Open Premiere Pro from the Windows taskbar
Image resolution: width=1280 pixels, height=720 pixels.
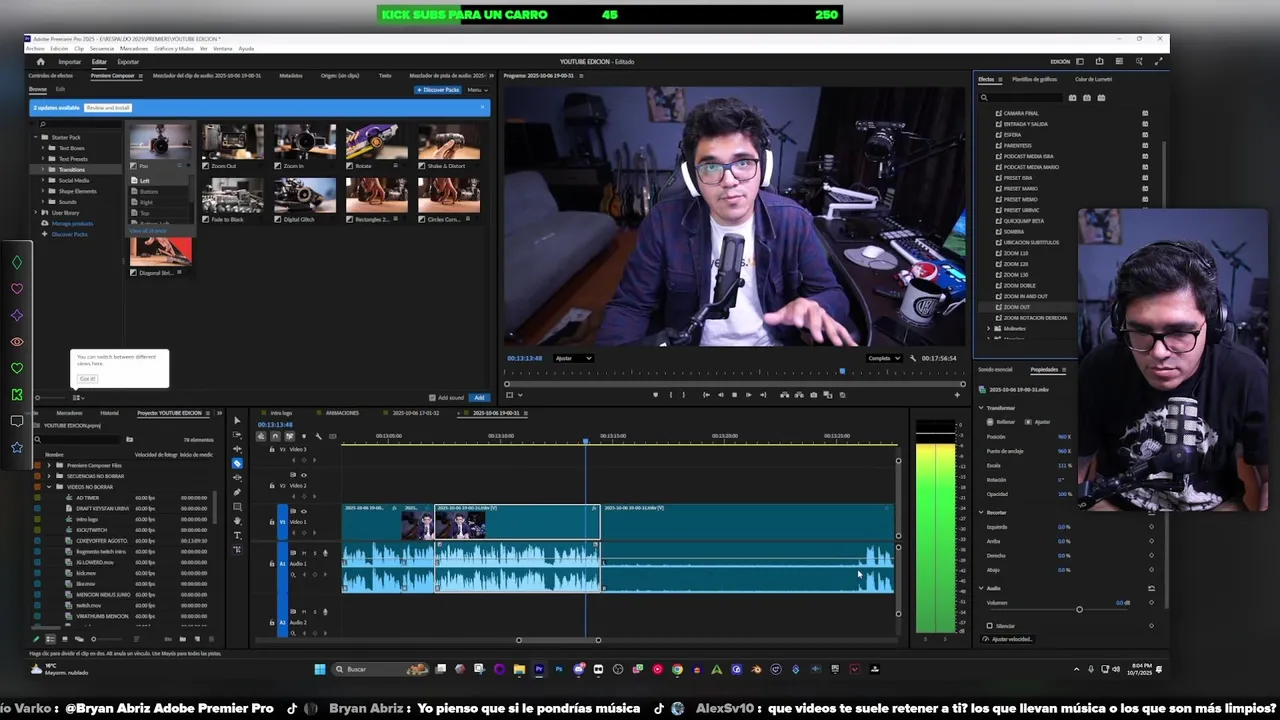click(539, 669)
